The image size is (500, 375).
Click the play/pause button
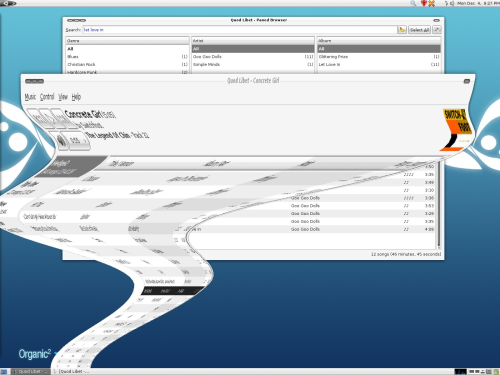tap(46, 118)
